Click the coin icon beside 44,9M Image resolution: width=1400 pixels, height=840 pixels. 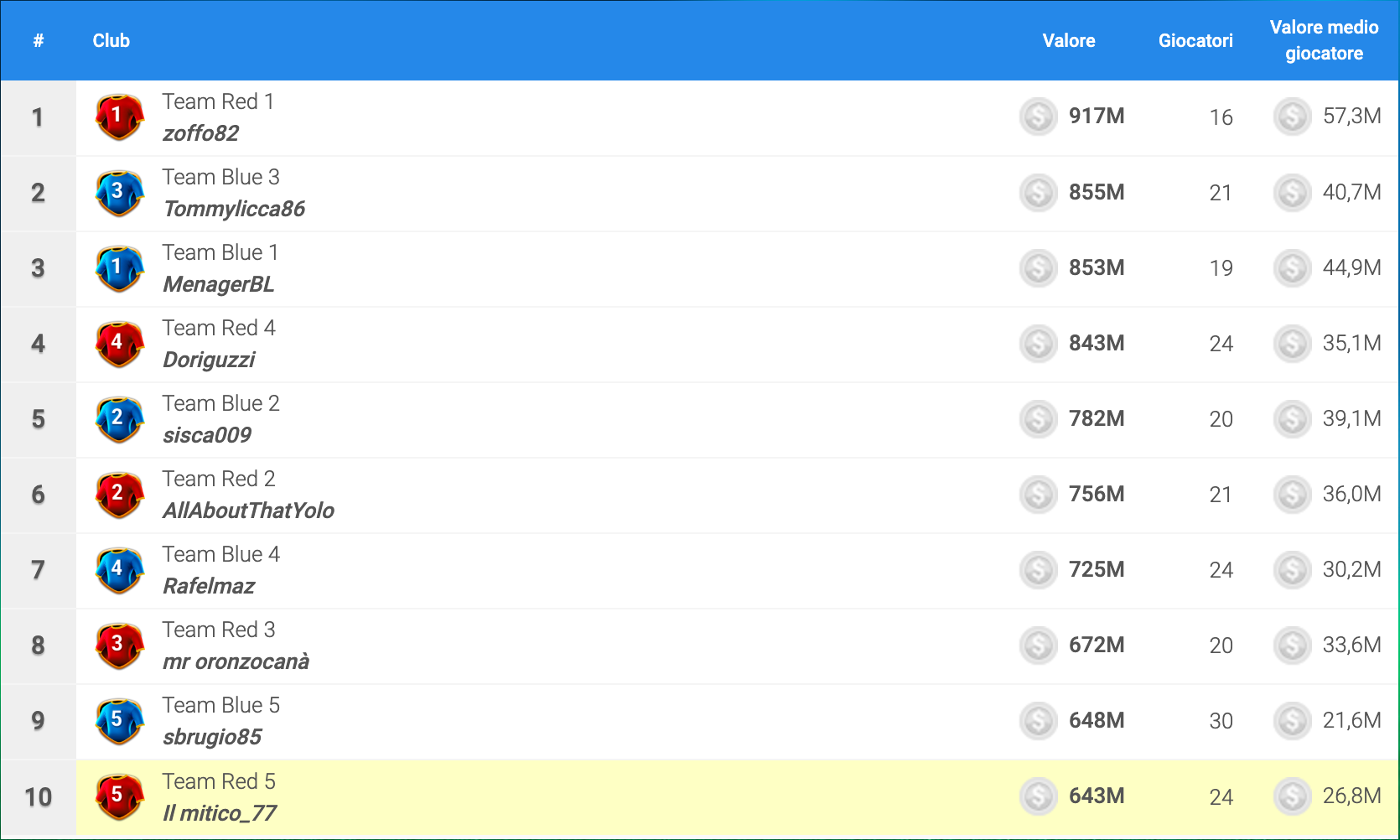(x=1292, y=267)
